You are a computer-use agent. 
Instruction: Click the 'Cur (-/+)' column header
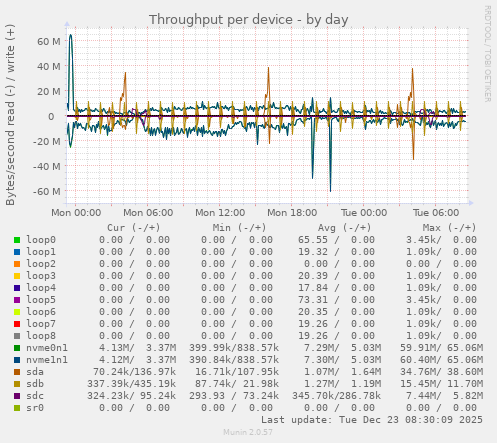pos(134,228)
